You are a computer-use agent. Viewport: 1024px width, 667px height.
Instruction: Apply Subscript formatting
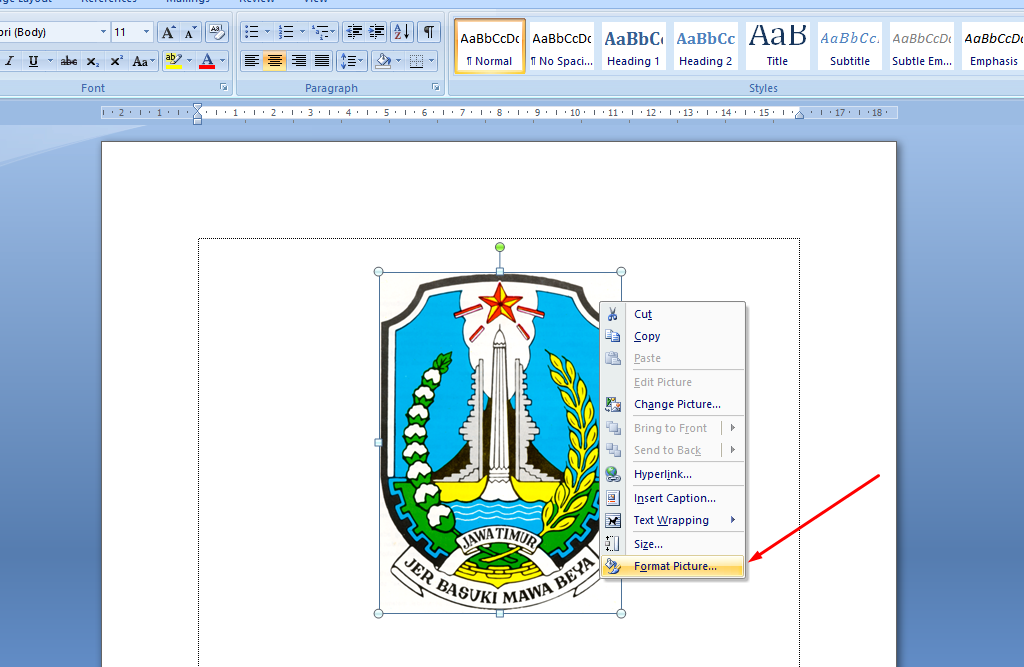pyautogui.click(x=93, y=61)
